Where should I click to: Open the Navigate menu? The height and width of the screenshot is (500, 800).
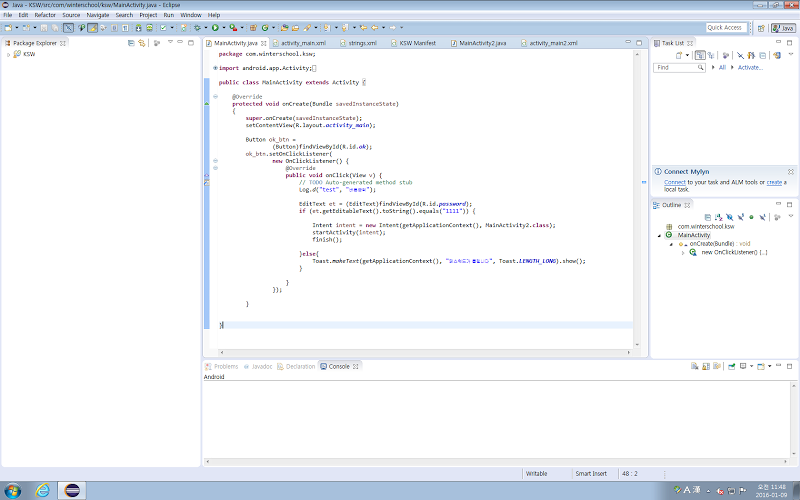pyautogui.click(x=97, y=15)
